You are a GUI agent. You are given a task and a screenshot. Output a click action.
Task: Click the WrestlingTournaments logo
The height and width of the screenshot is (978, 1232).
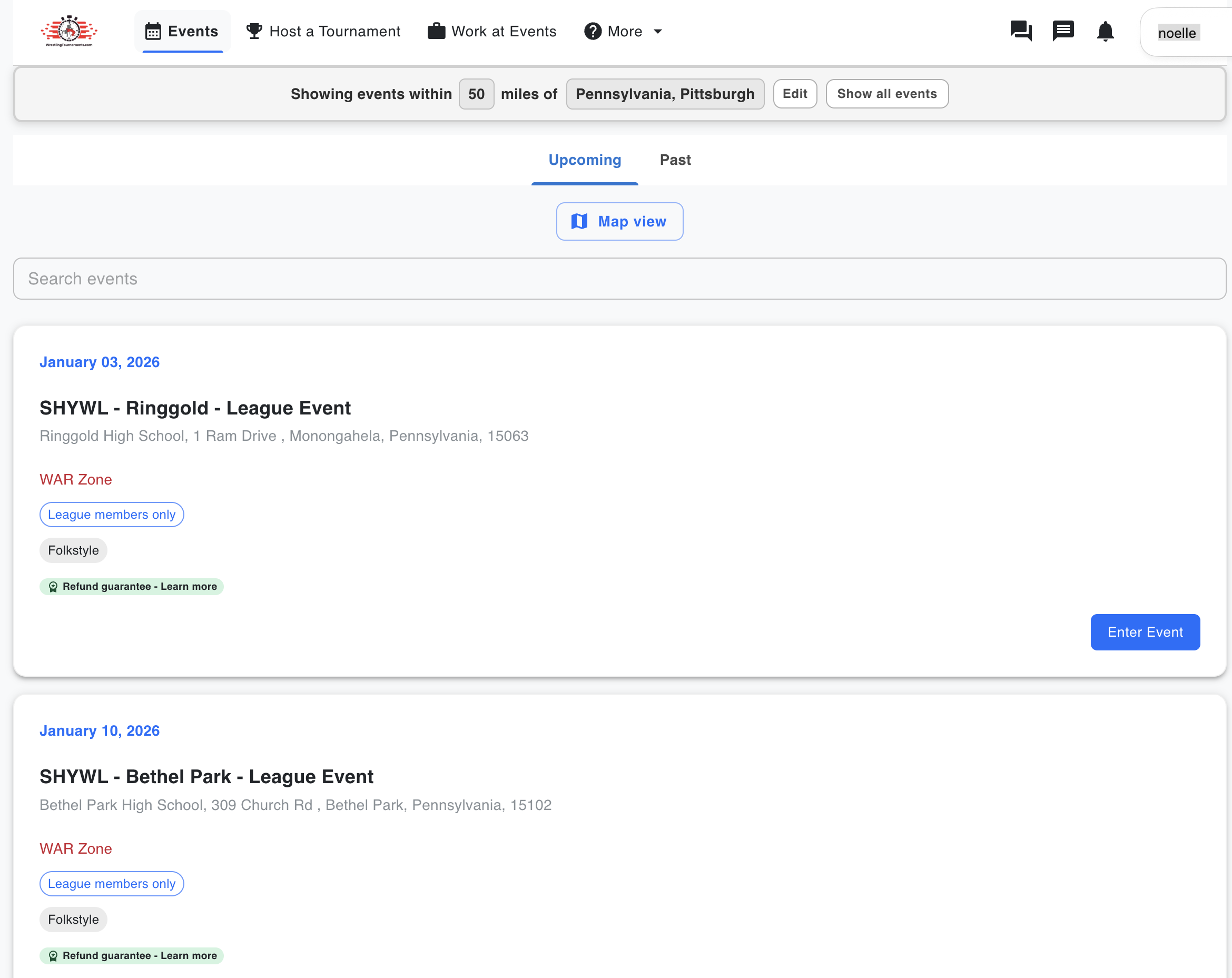pyautogui.click(x=68, y=32)
